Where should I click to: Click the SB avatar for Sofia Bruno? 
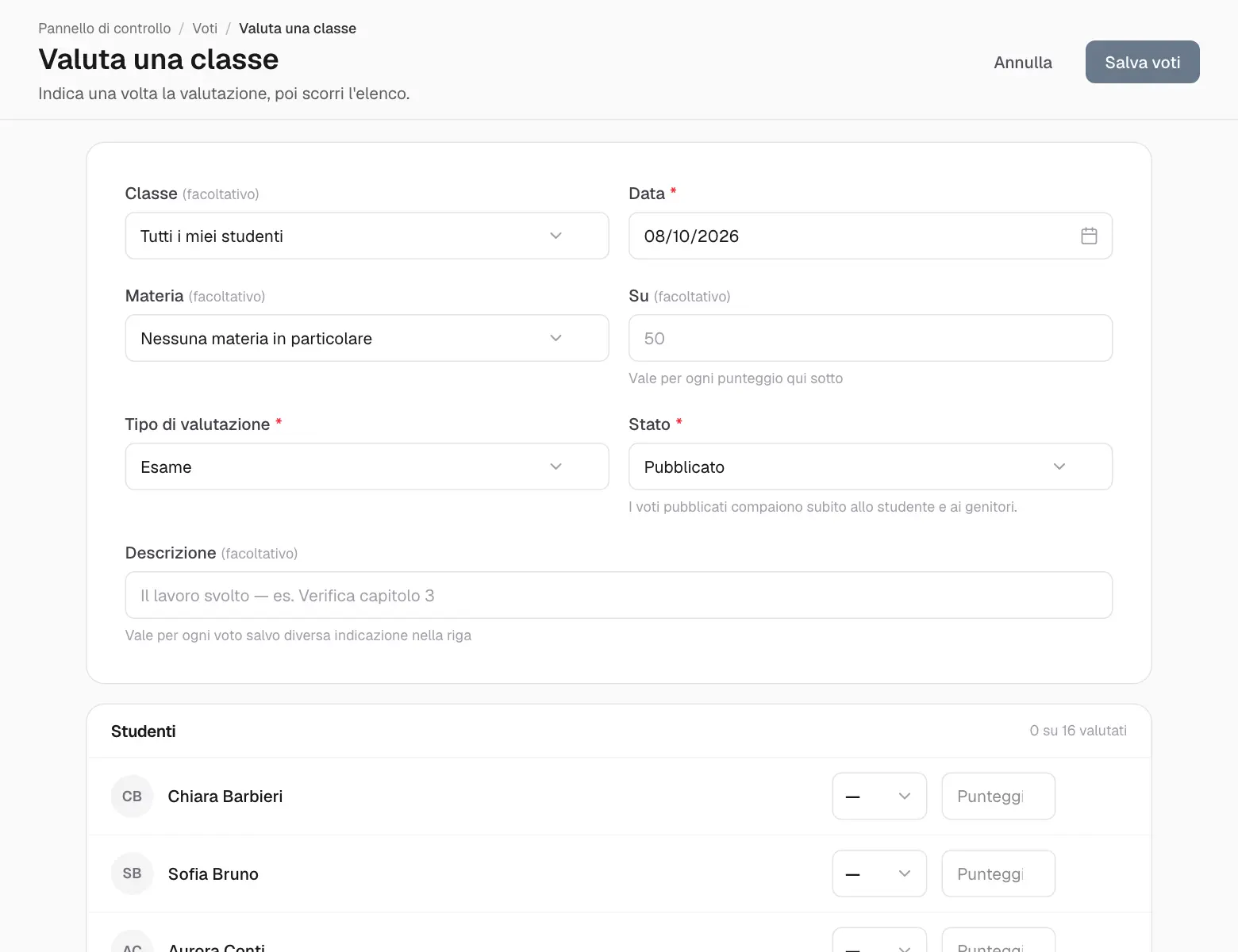[132, 873]
